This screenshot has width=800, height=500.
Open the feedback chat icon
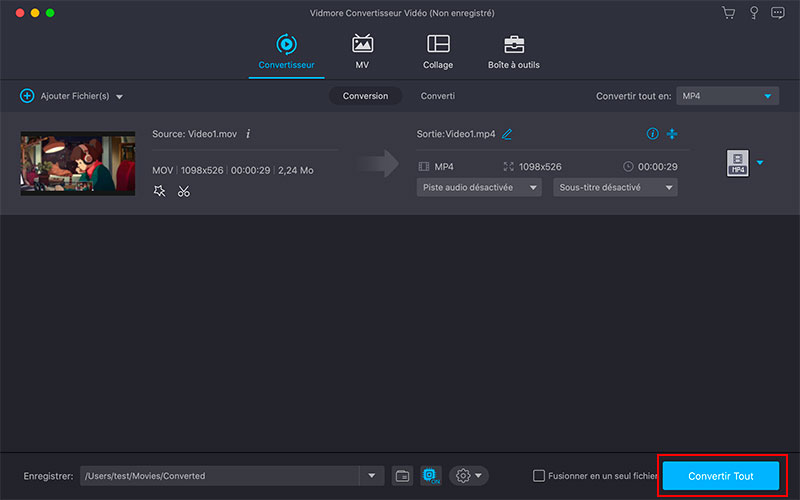(x=776, y=13)
